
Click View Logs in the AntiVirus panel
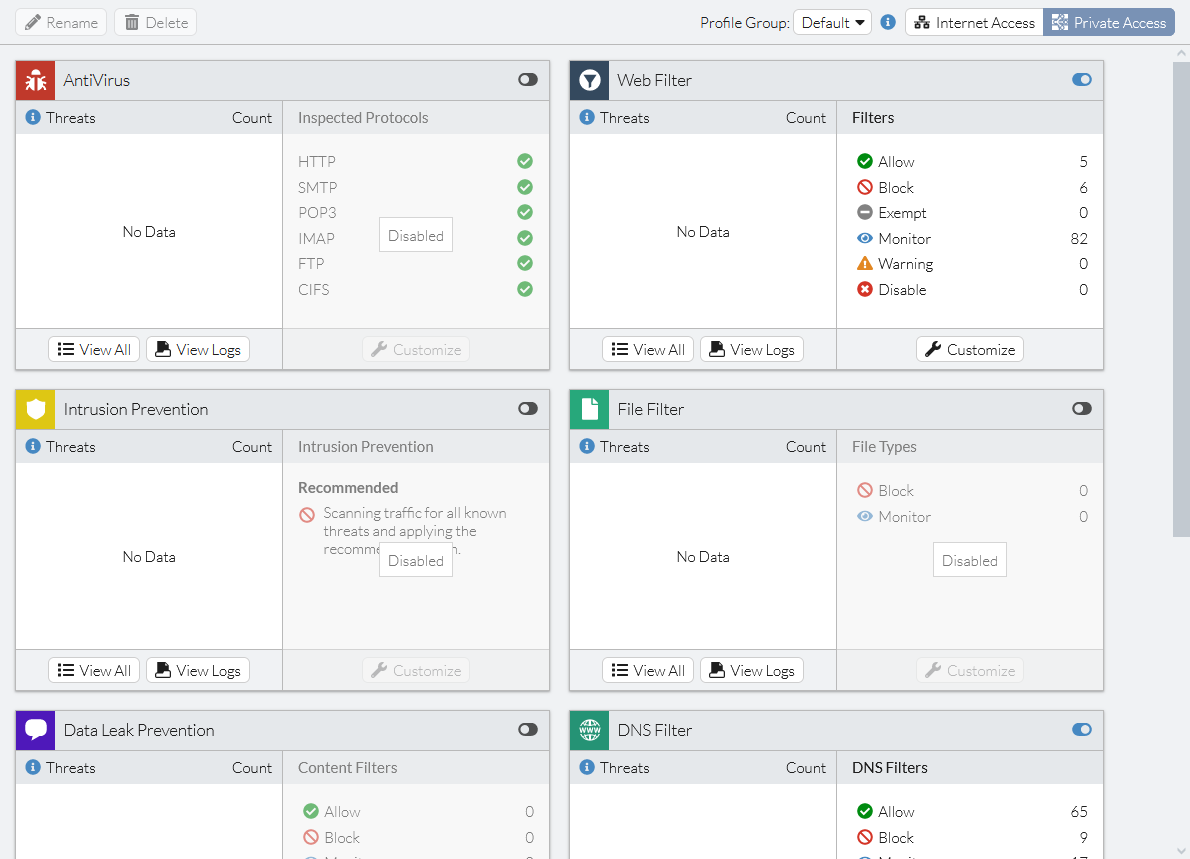tap(197, 349)
